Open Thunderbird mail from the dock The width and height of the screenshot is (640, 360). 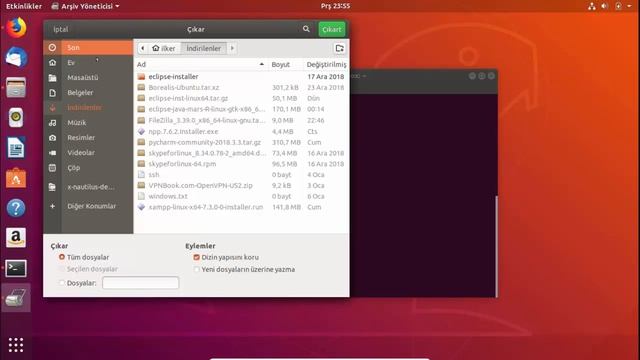(x=16, y=57)
